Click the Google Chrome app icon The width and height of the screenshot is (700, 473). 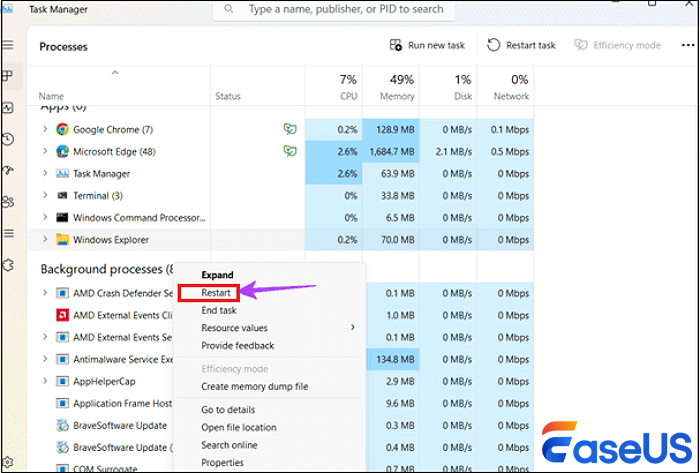(62, 129)
